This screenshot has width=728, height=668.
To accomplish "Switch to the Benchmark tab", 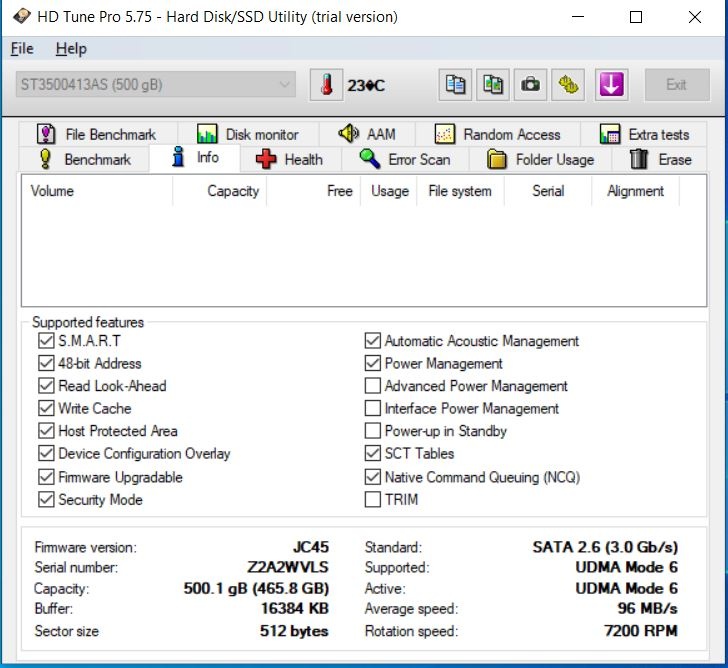I will 84,159.
